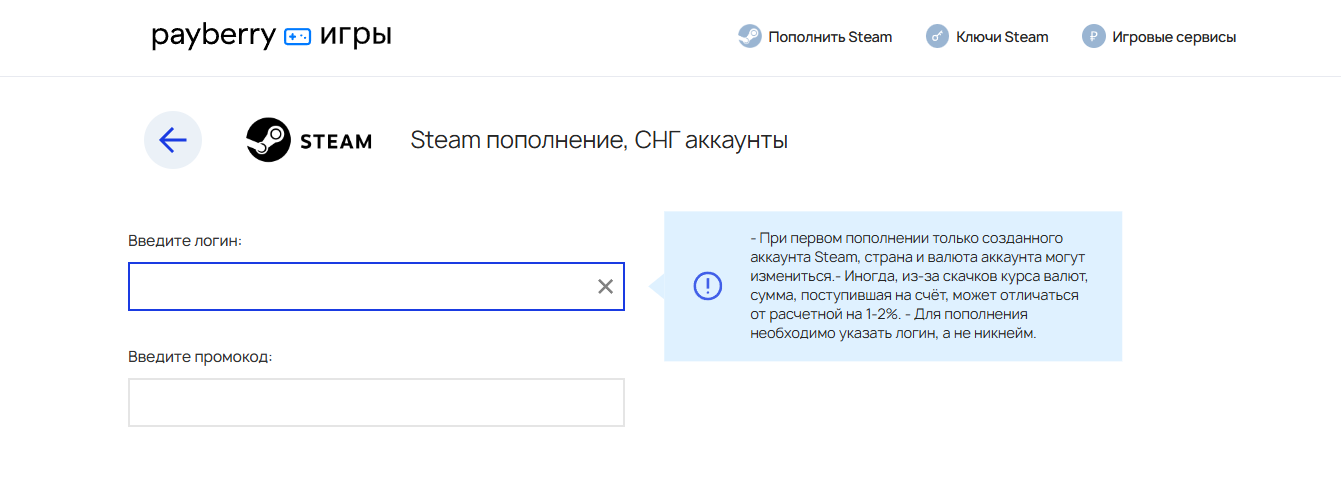Open the Ключи Steam menu item
Screen dimensions: 1341x486
click(1002, 37)
